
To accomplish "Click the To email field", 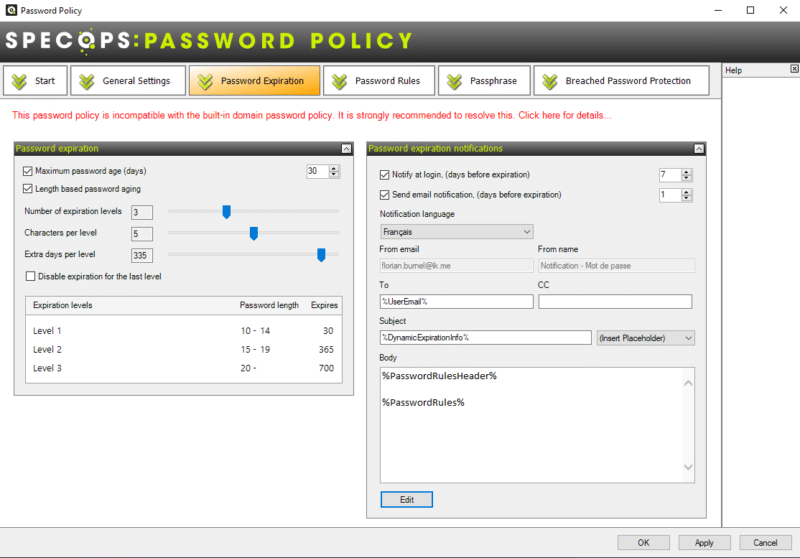I will pos(457,301).
